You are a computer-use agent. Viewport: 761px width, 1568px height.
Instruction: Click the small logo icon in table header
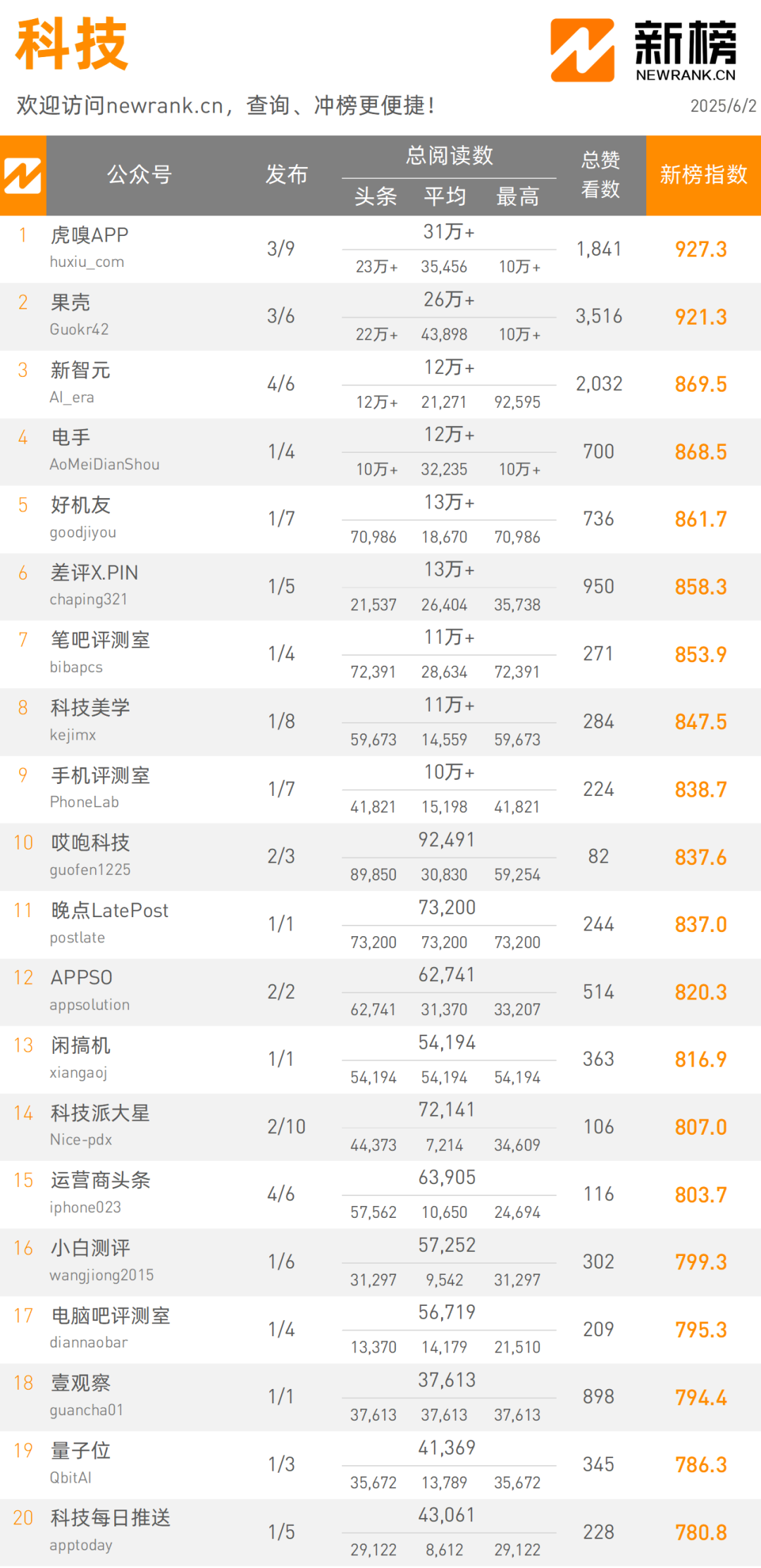coord(23,175)
